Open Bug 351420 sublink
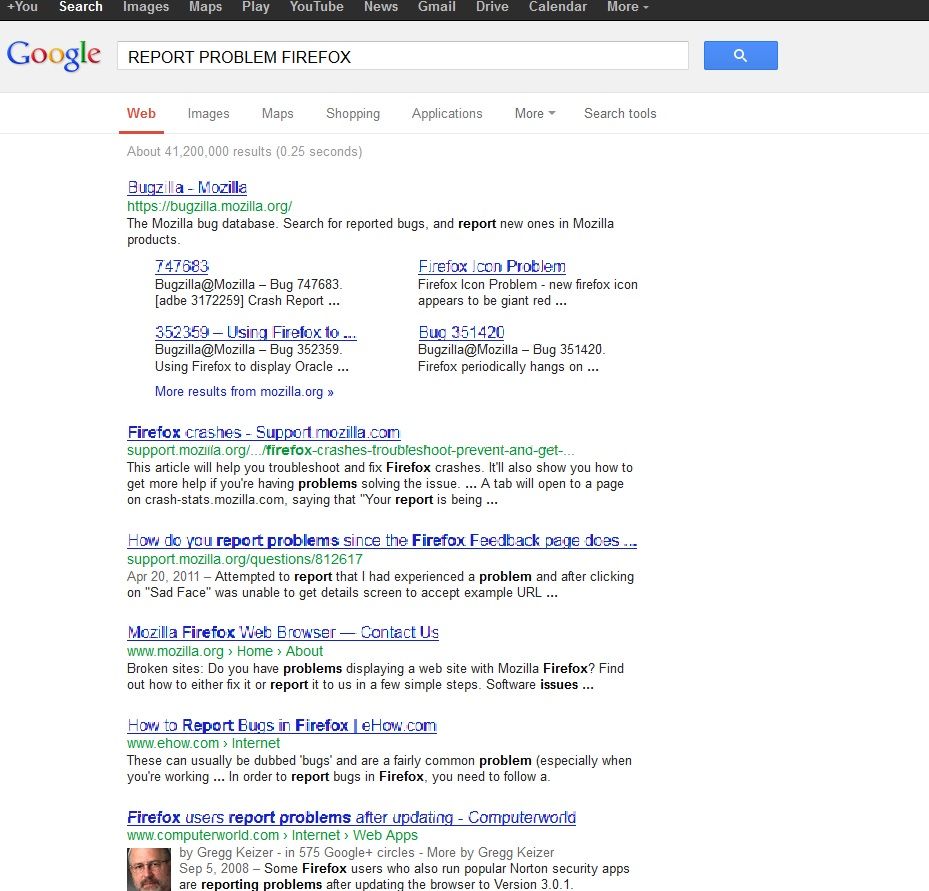This screenshot has width=929, height=891. tap(461, 332)
